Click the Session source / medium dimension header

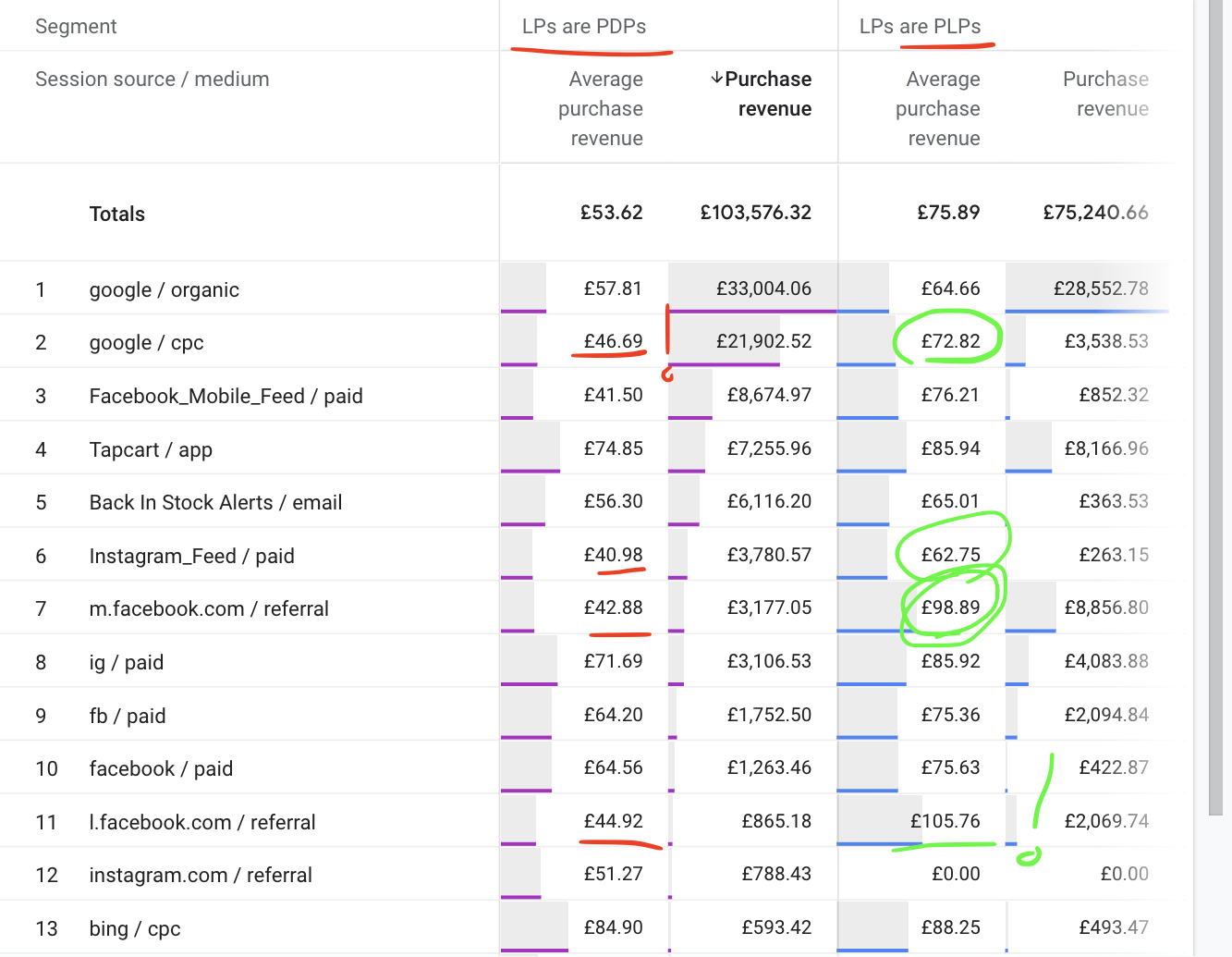pos(152,80)
